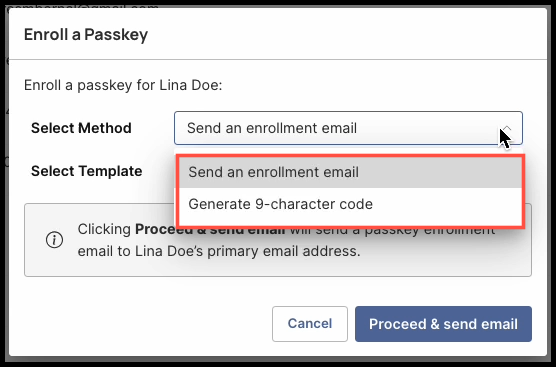Image resolution: width=556 pixels, height=367 pixels.
Task: Click the info icon in the notice box
Action: pos(54,240)
